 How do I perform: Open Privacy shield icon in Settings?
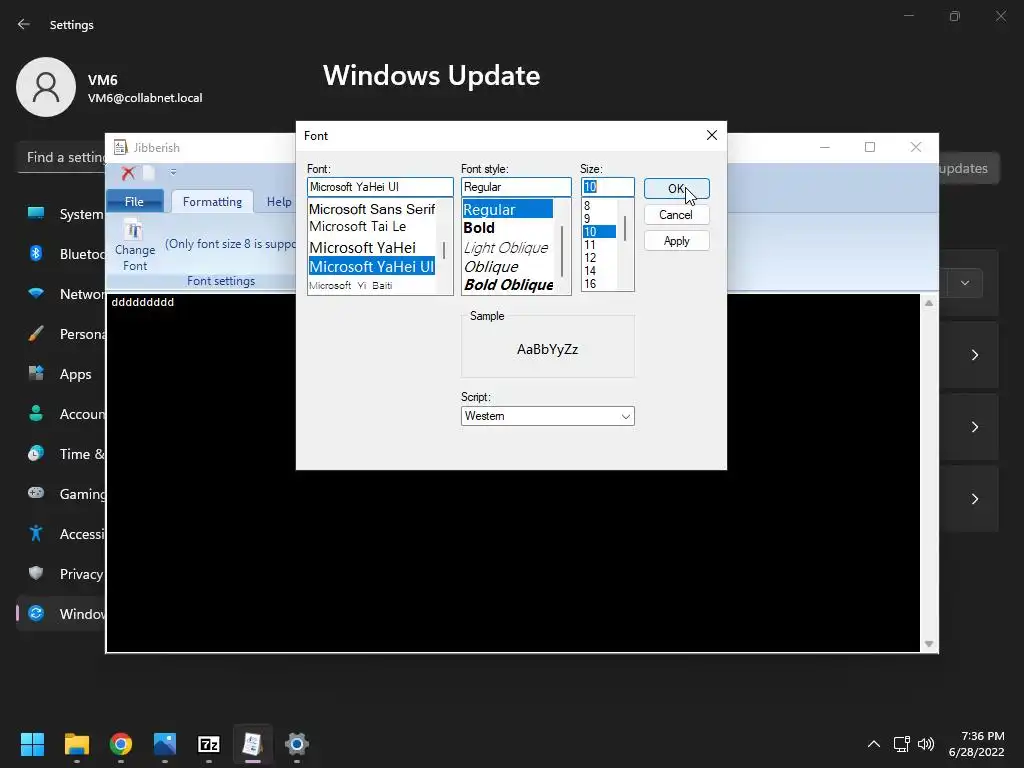click(36, 573)
